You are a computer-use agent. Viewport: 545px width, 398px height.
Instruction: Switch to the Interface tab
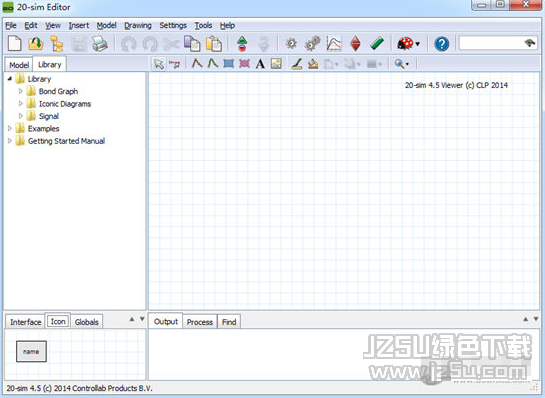[25, 322]
